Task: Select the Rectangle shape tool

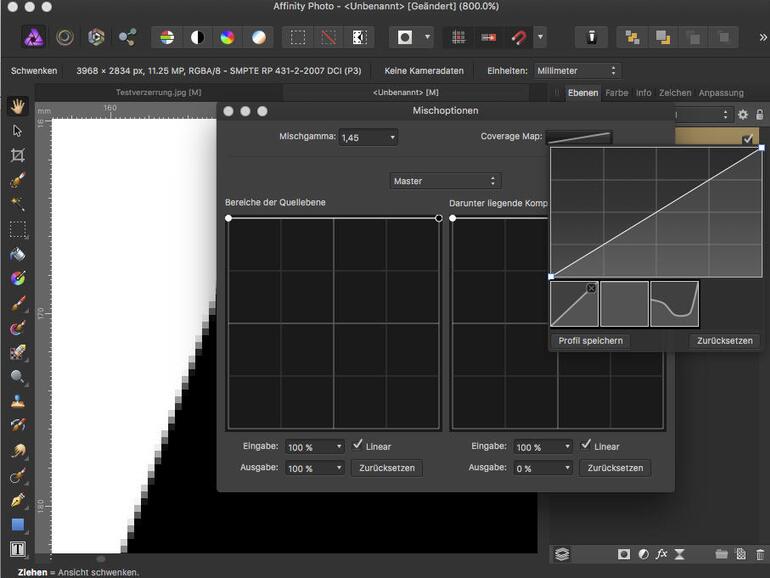Action: [17, 524]
